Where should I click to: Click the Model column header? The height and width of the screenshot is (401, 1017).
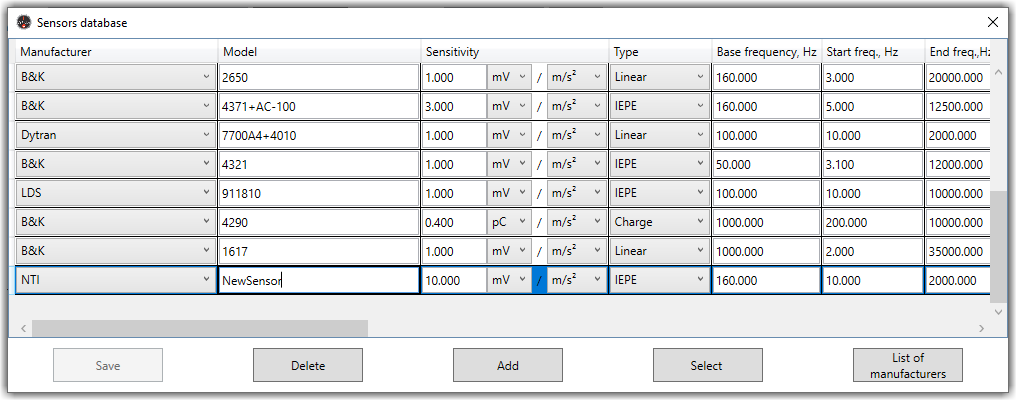point(318,52)
